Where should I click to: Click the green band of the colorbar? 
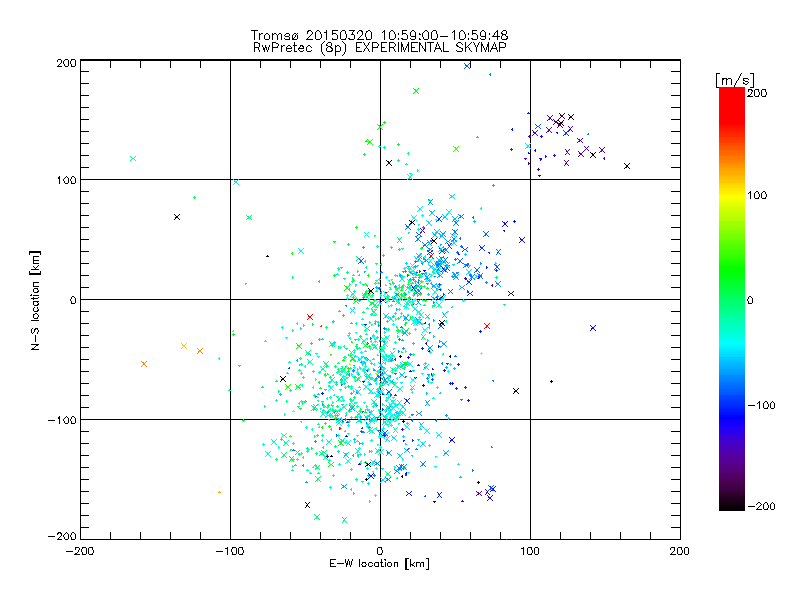click(732, 265)
